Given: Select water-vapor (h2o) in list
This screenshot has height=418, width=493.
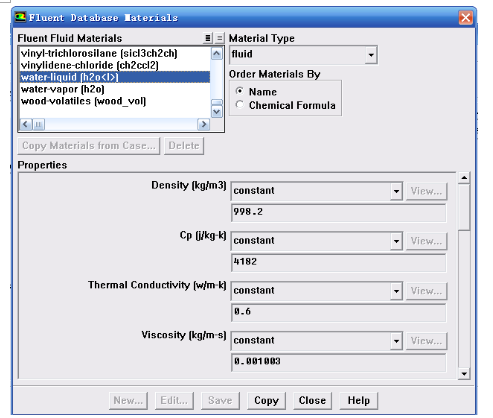Looking at the screenshot, I should [115, 89].
